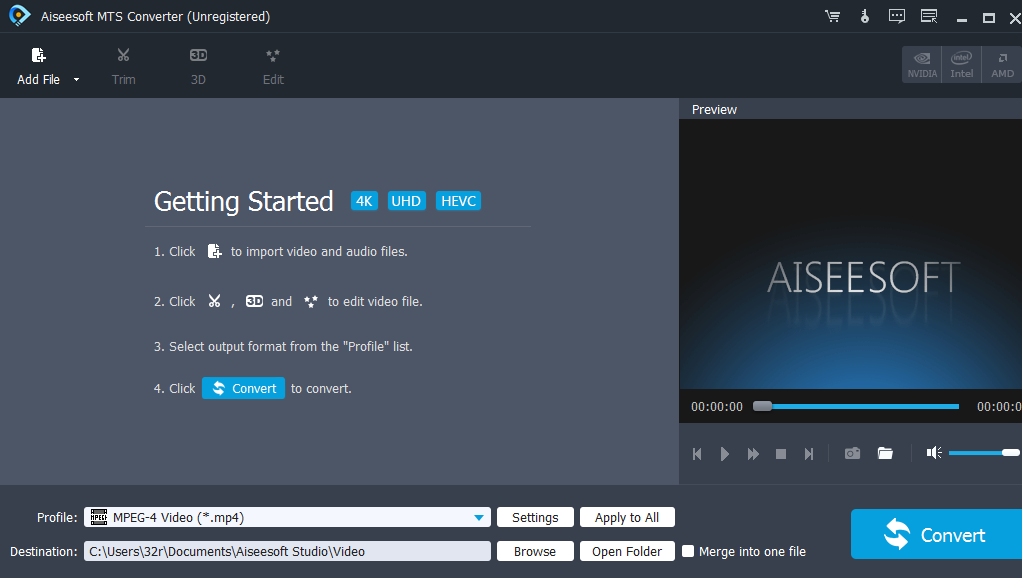This screenshot has height=578, width=1022.
Task: Toggle AMD hardware acceleration
Action: point(1002,64)
